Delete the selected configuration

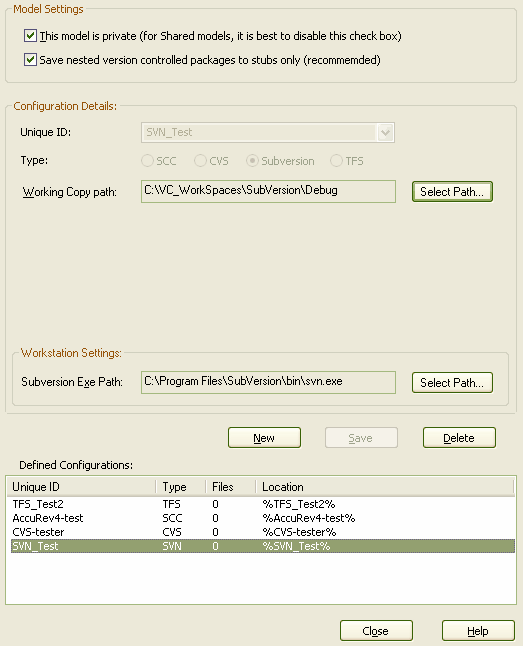[459, 438]
